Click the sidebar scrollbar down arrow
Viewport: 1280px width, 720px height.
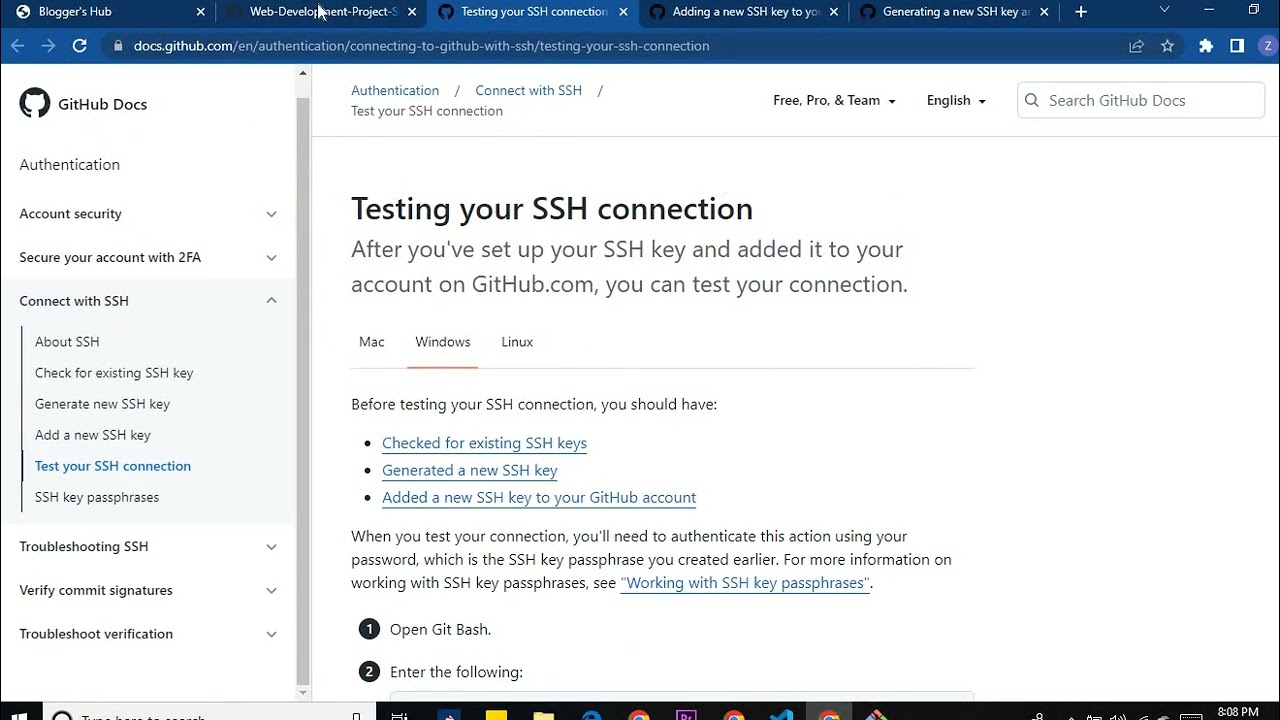click(303, 691)
